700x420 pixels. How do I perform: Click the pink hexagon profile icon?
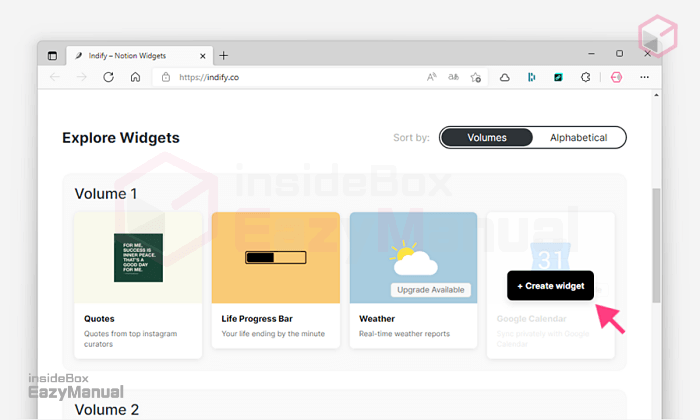pos(617,77)
